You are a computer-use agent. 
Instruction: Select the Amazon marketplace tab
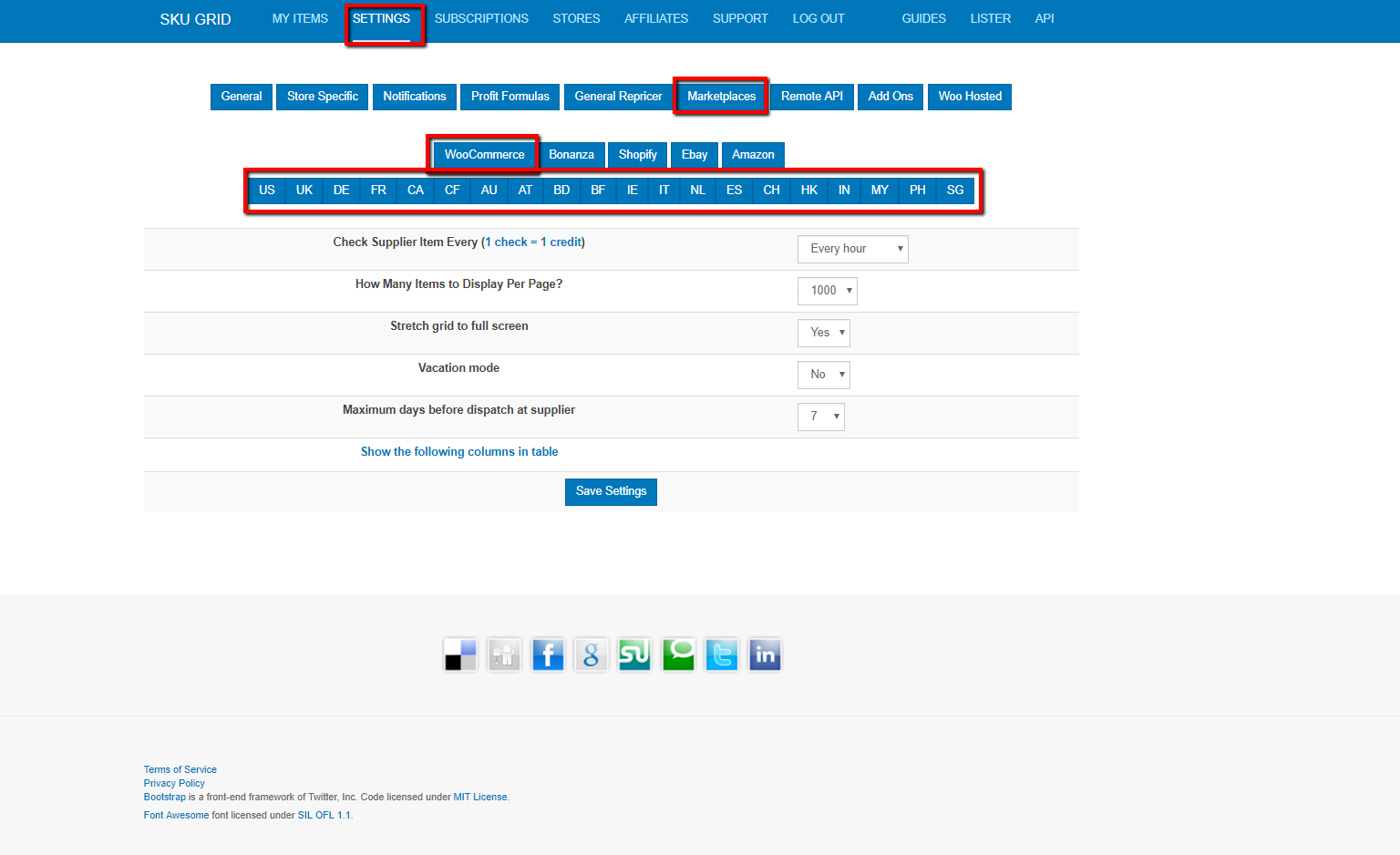[753, 155]
